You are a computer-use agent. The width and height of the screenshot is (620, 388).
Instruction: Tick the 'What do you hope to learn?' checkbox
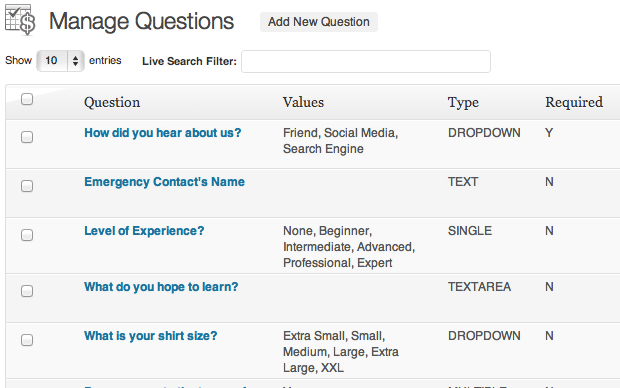(x=27, y=291)
